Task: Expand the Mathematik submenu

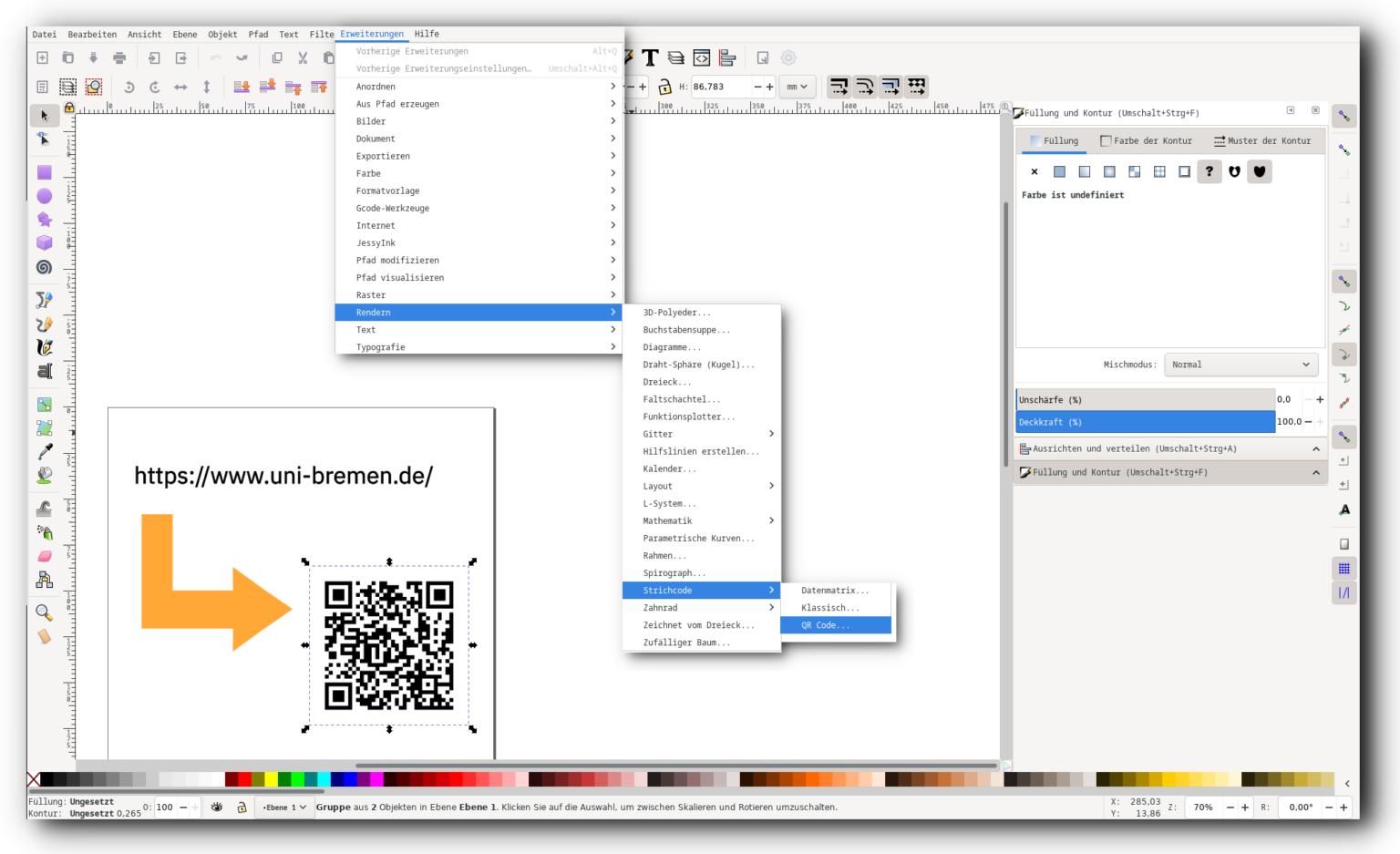Action: tap(702, 521)
